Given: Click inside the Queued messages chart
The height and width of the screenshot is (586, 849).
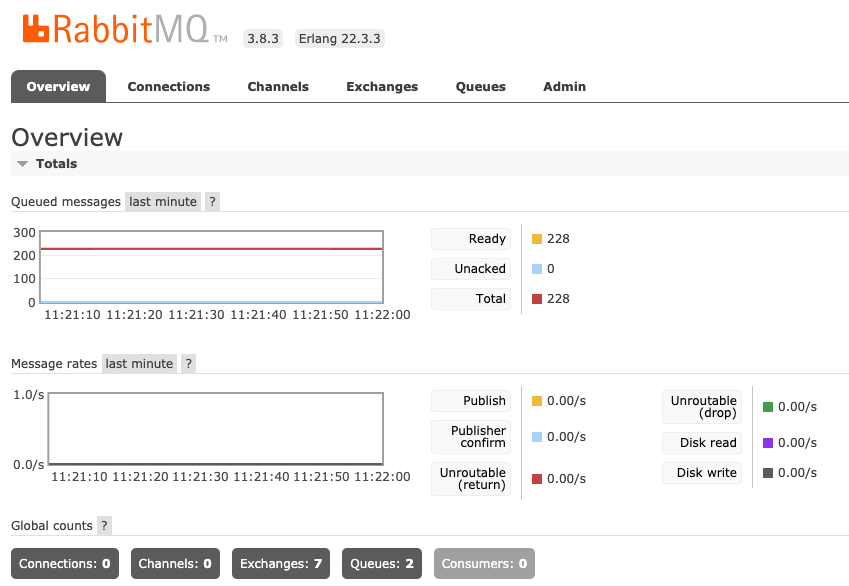Looking at the screenshot, I should (212, 266).
